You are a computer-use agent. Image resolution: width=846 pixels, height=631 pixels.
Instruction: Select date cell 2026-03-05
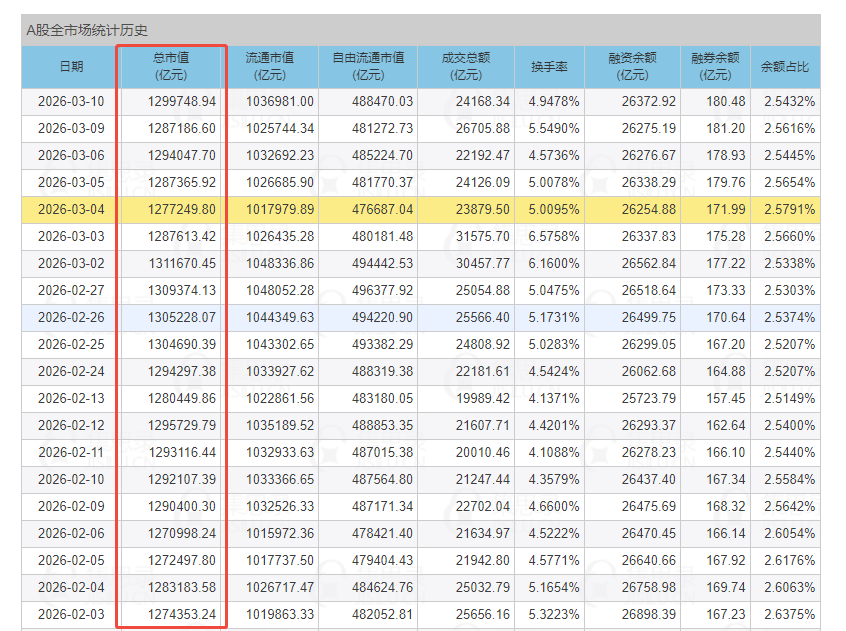pyautogui.click(x=71, y=182)
